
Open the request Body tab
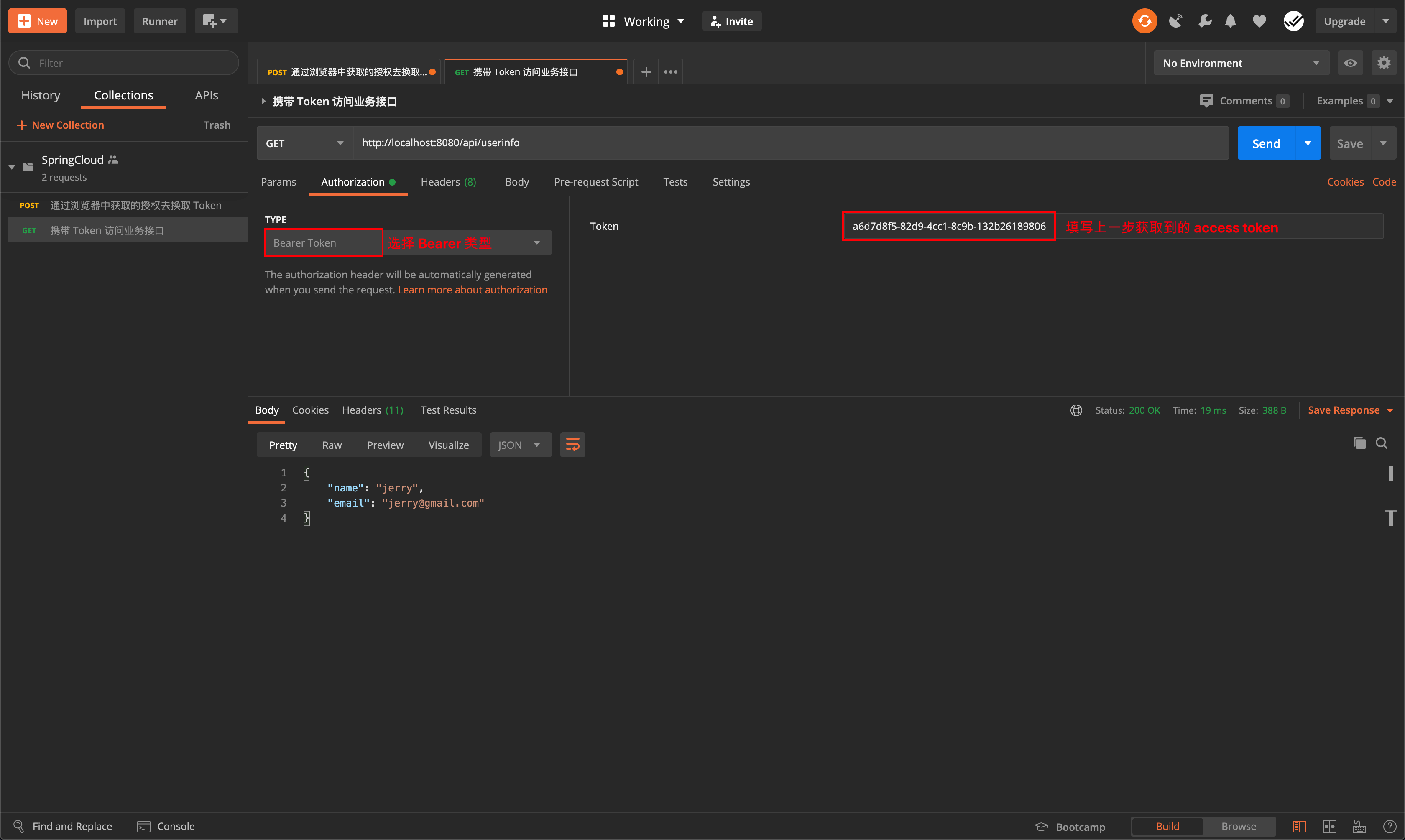pos(516,182)
